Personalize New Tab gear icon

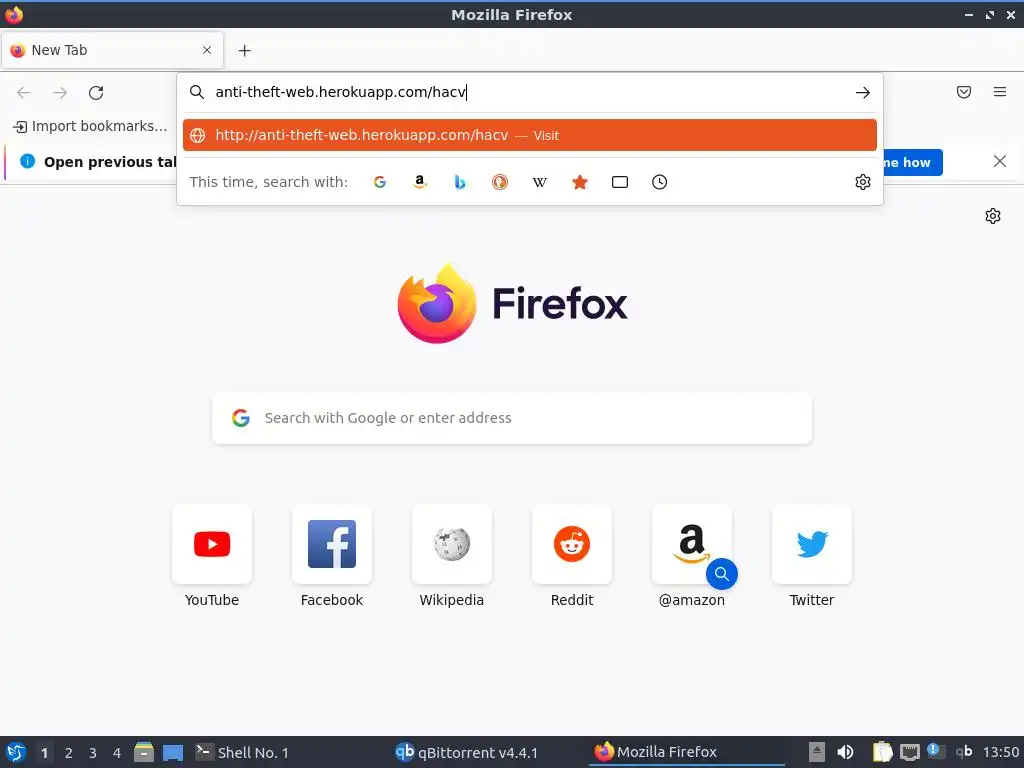[x=993, y=216]
